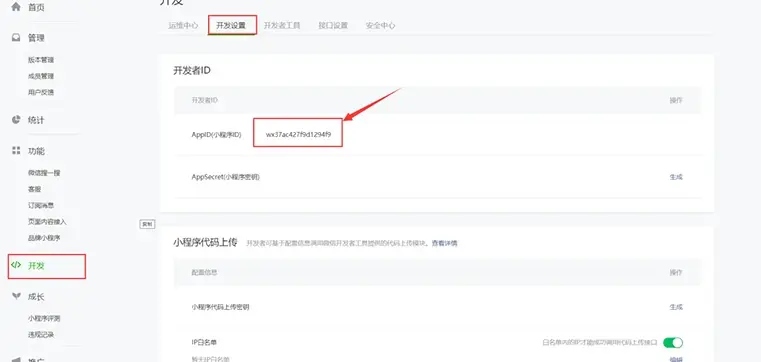
Task: Switch to the 接口设置 tab
Action: 333,26
